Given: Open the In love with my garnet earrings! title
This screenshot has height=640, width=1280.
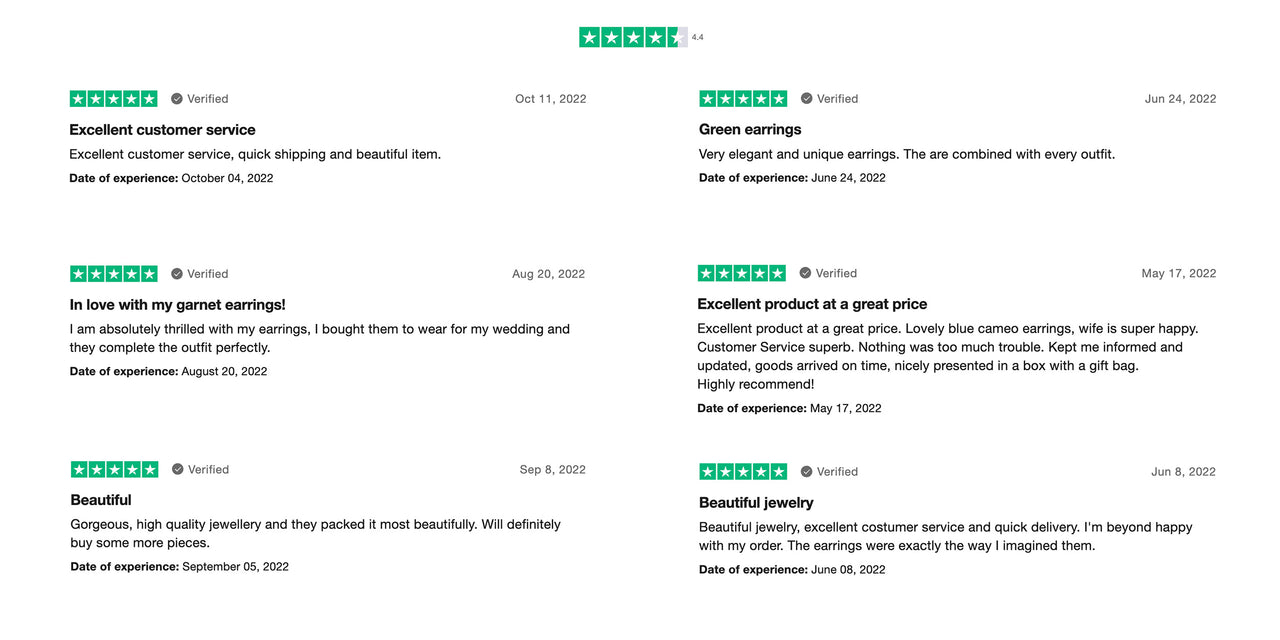Looking at the screenshot, I should tap(178, 305).
